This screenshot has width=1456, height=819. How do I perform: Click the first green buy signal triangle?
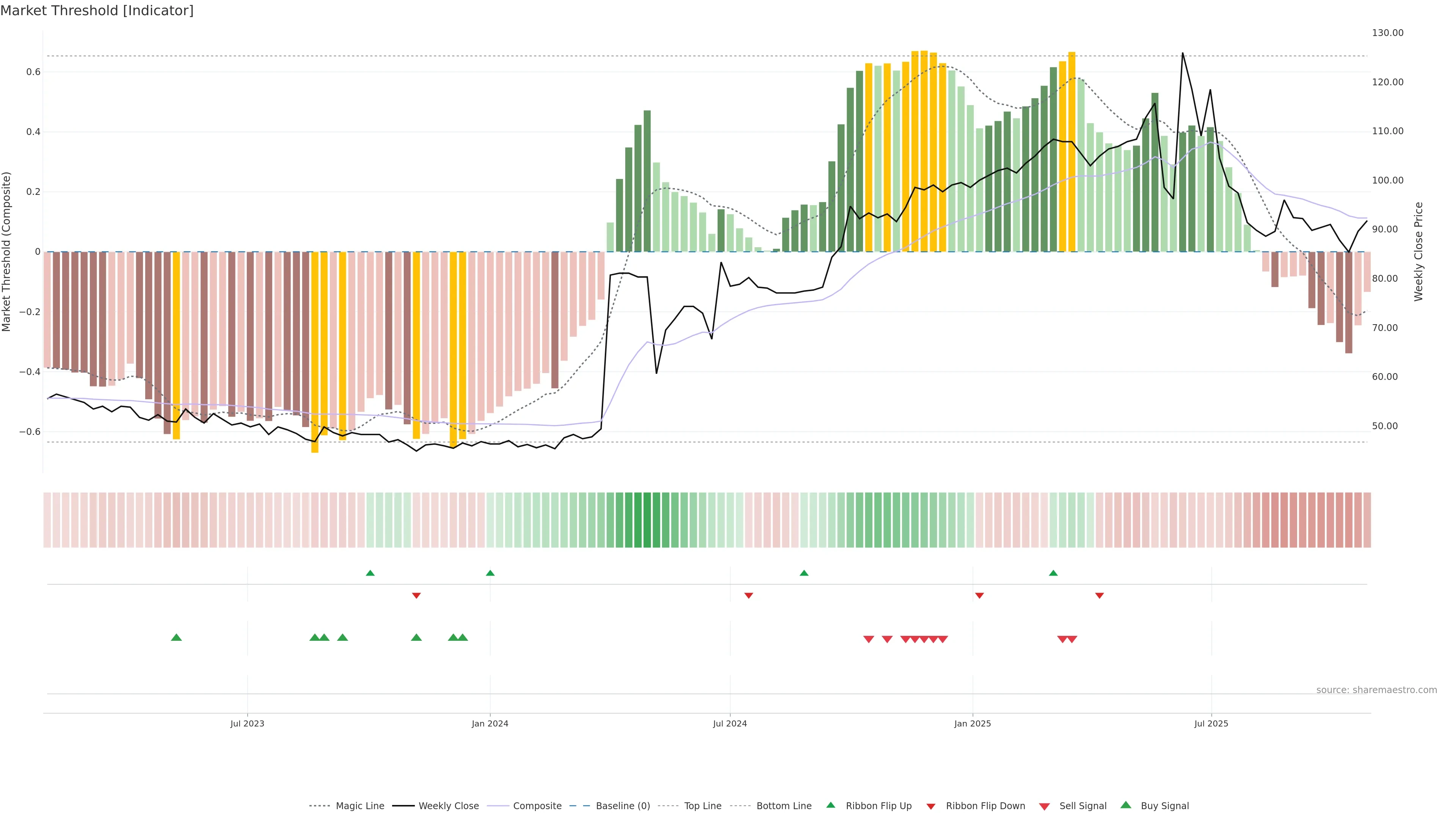point(176,637)
